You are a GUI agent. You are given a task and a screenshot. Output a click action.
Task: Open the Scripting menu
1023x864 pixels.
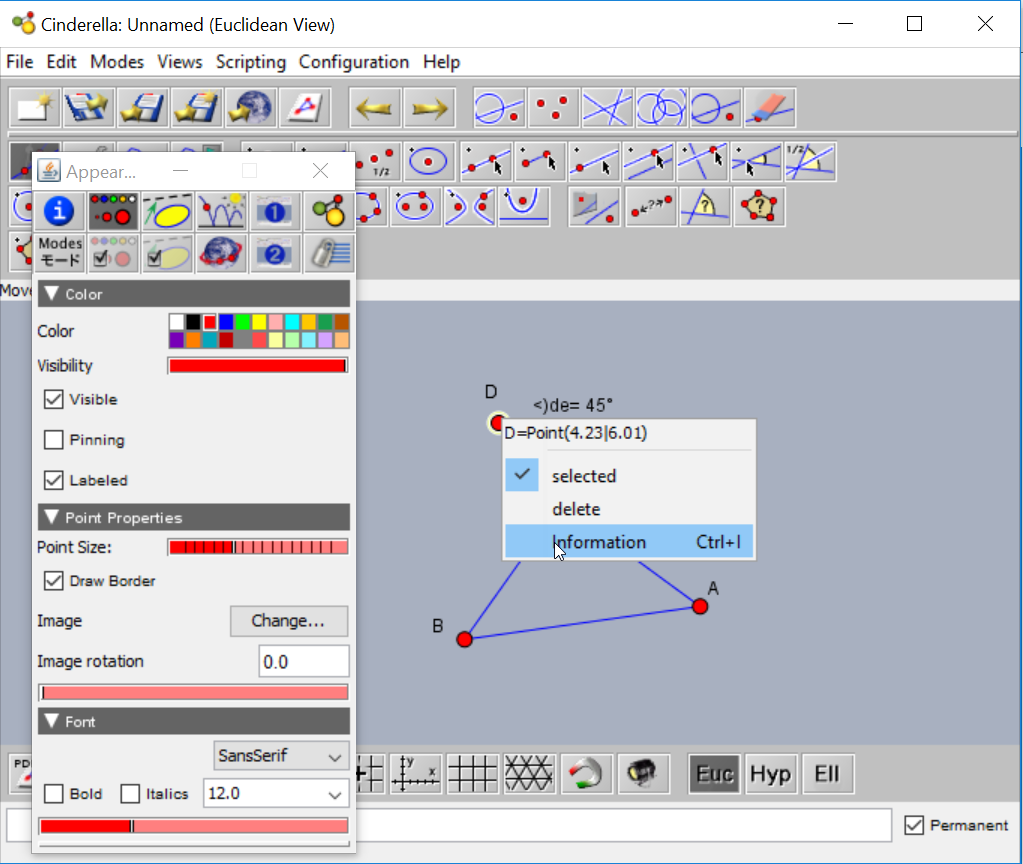point(250,62)
